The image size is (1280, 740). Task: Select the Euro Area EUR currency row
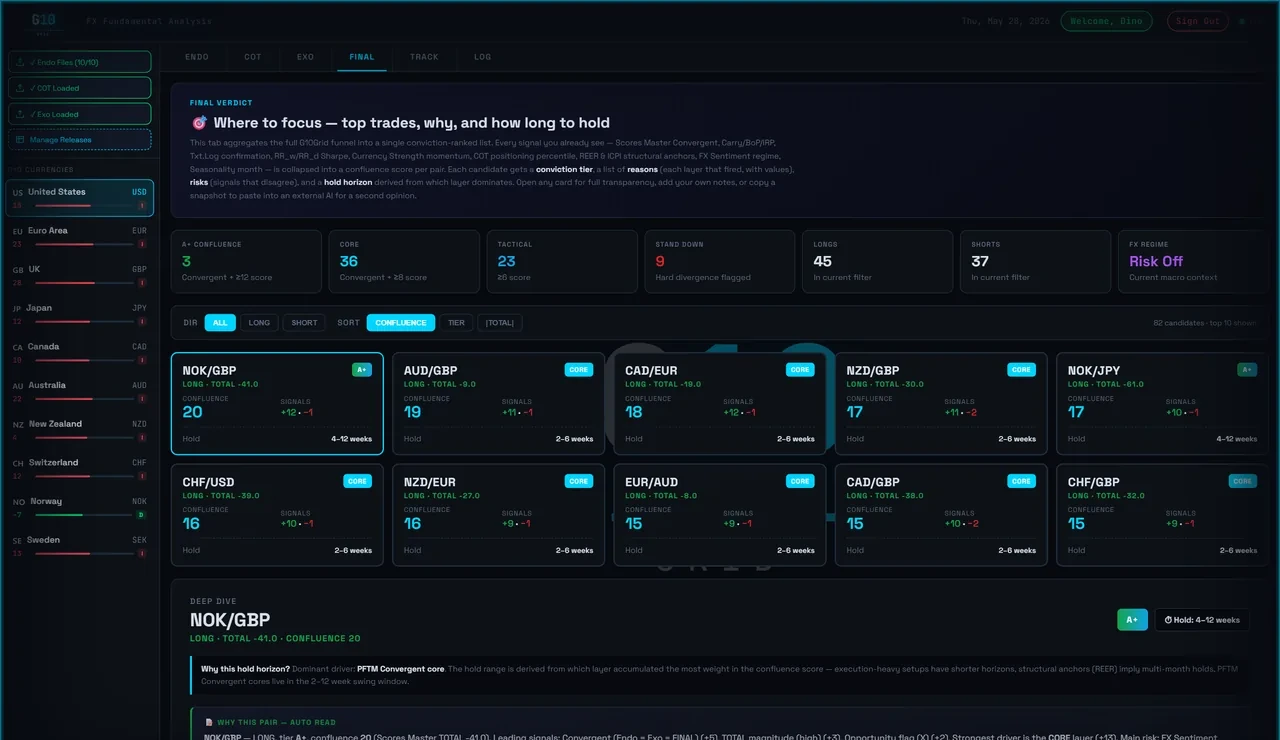(x=80, y=236)
